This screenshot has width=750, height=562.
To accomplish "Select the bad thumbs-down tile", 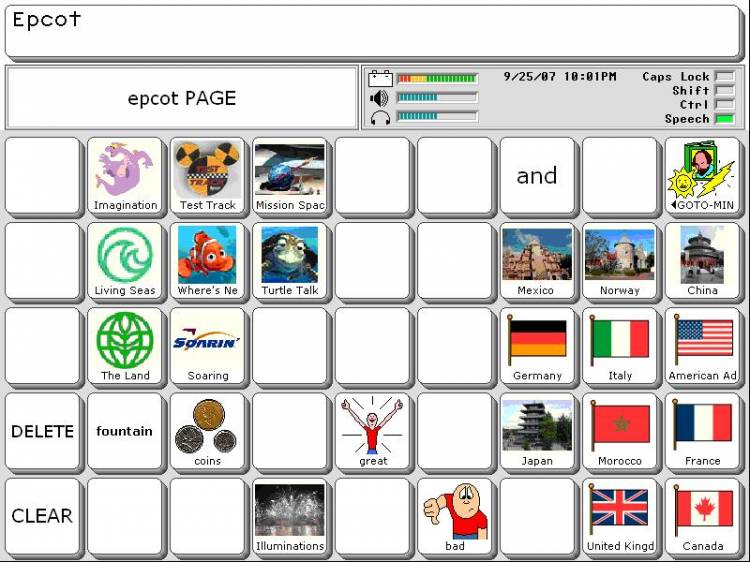I will coord(455,517).
